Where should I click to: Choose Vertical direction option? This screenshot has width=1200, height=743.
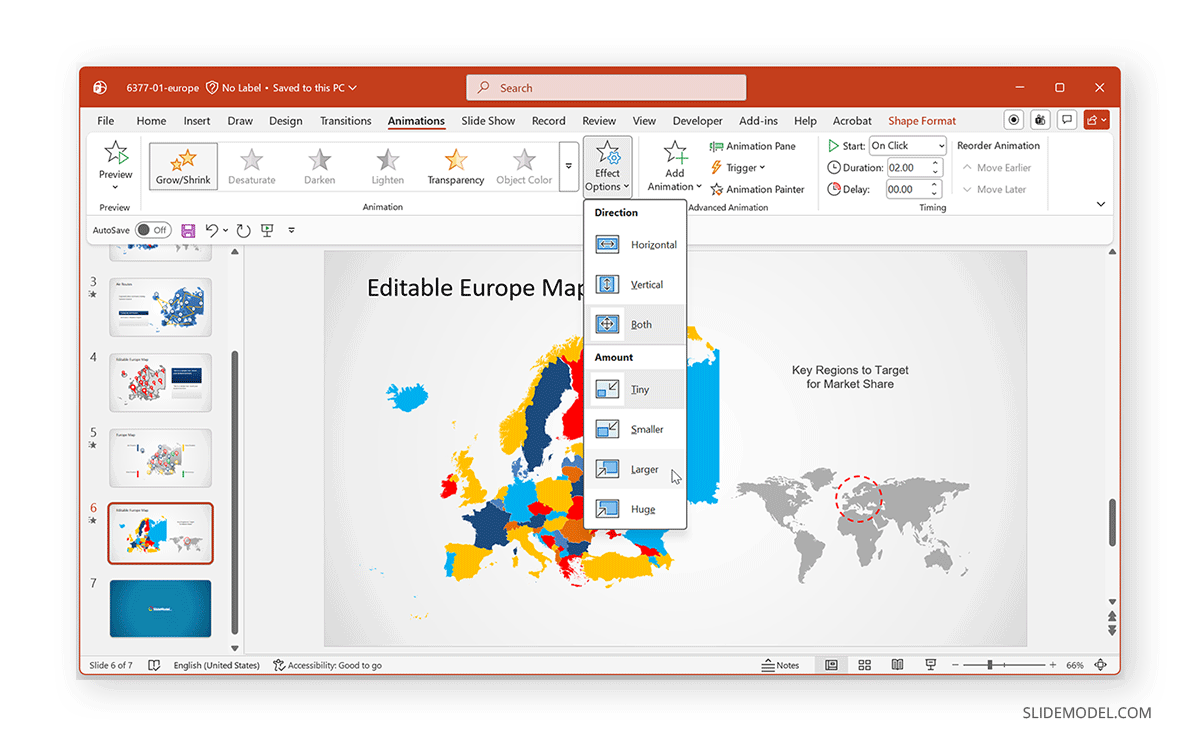[x=635, y=285]
